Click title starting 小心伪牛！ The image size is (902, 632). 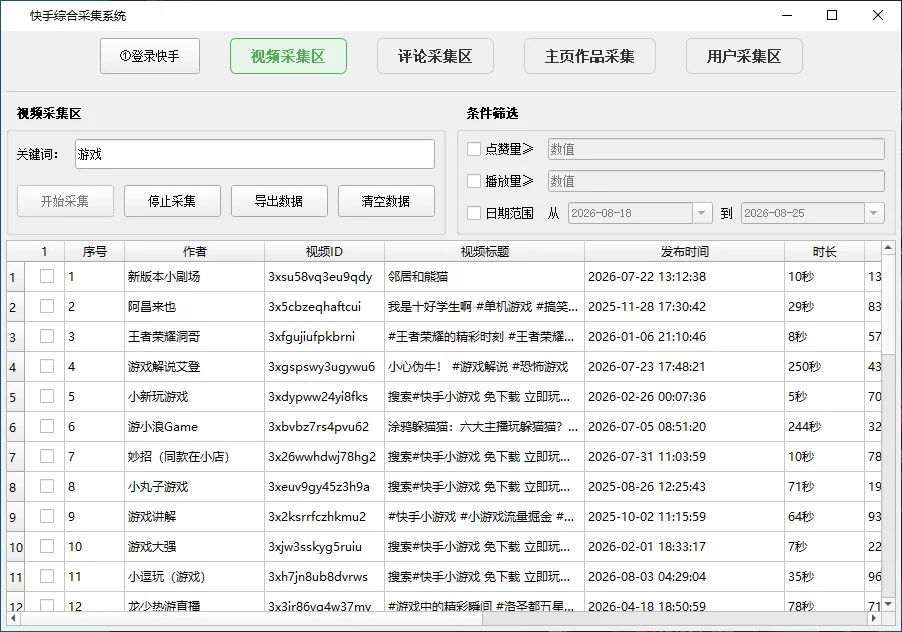(484, 366)
